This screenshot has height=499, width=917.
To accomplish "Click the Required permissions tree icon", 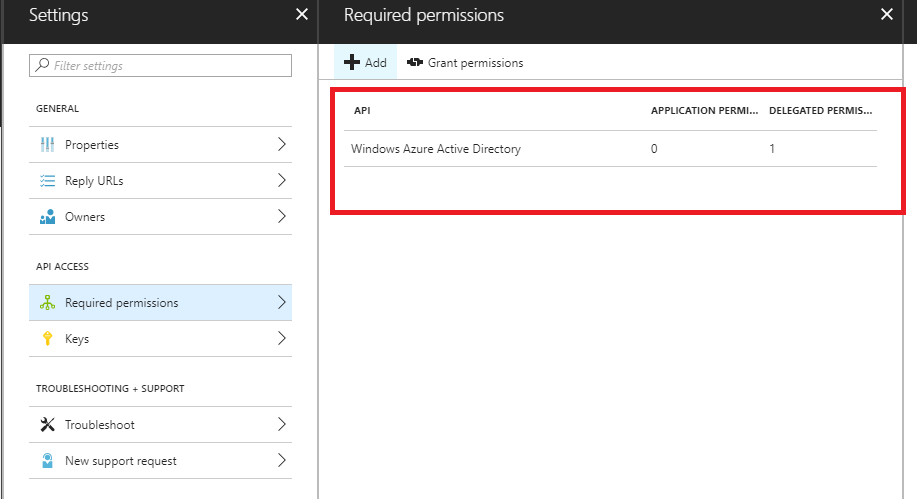I will (x=47, y=303).
